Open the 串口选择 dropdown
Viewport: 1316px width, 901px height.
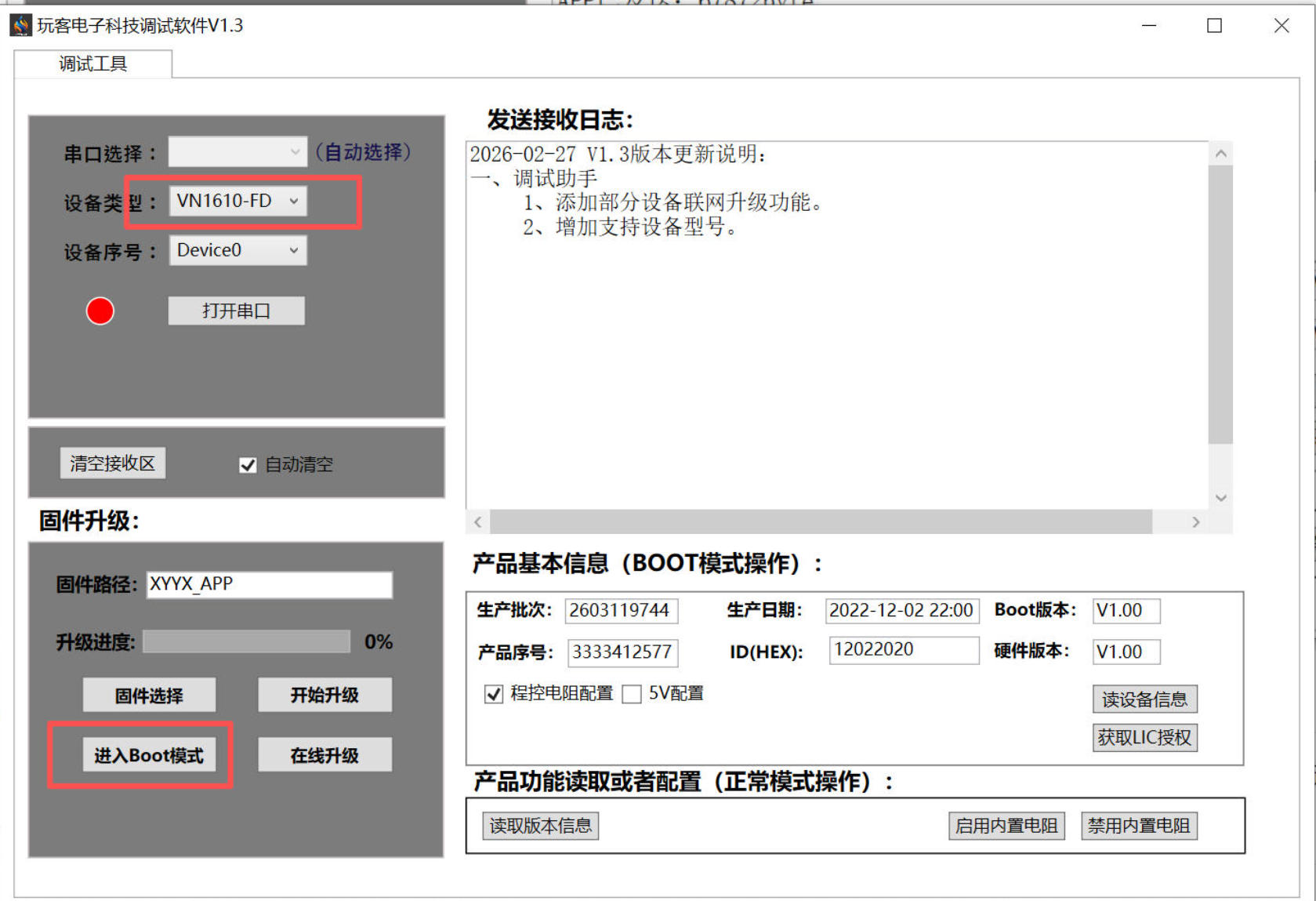(x=237, y=152)
